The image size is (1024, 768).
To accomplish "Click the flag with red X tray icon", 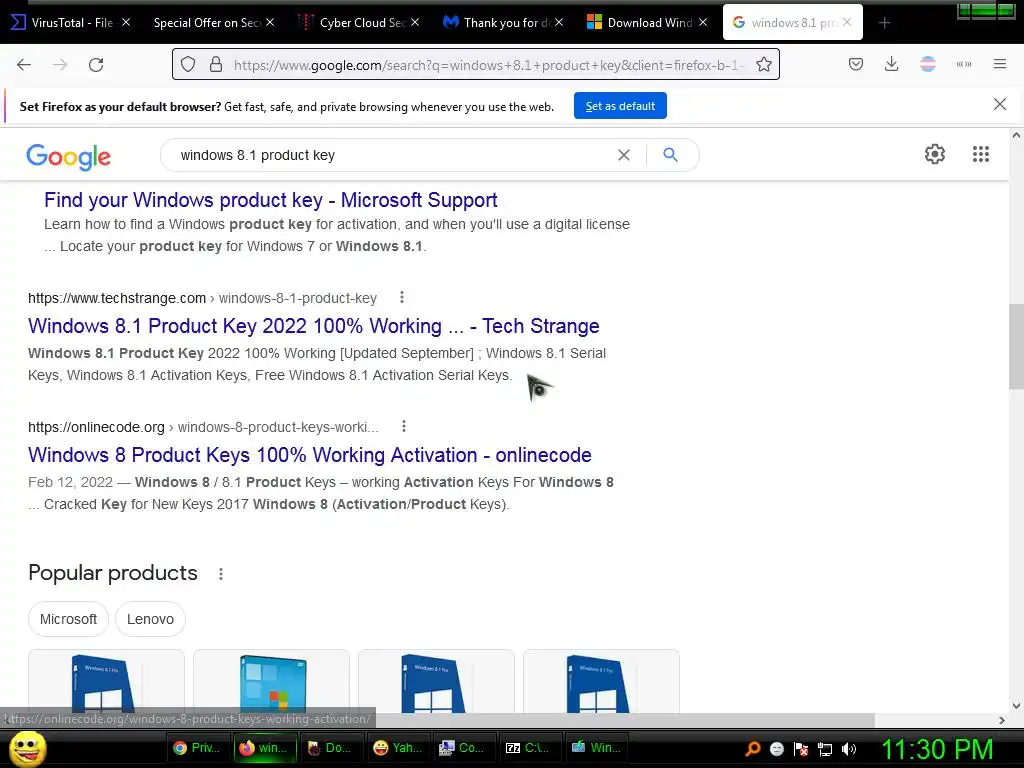I will coord(801,749).
